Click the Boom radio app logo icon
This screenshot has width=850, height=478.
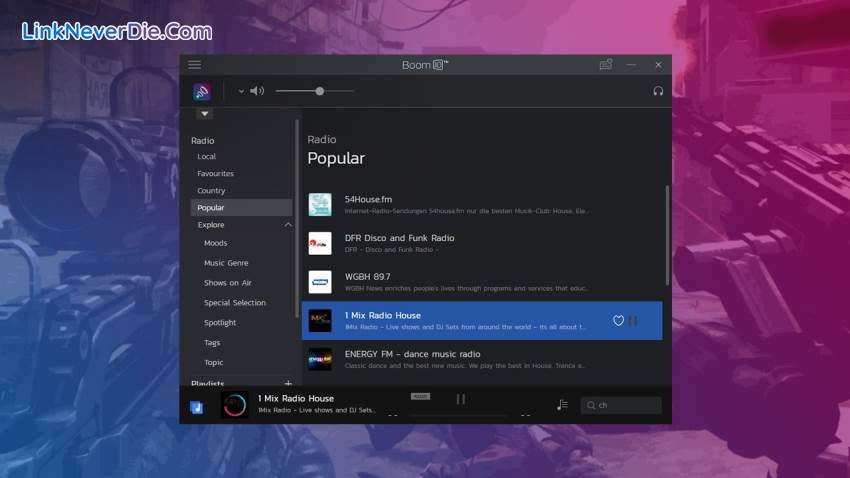tap(202, 91)
